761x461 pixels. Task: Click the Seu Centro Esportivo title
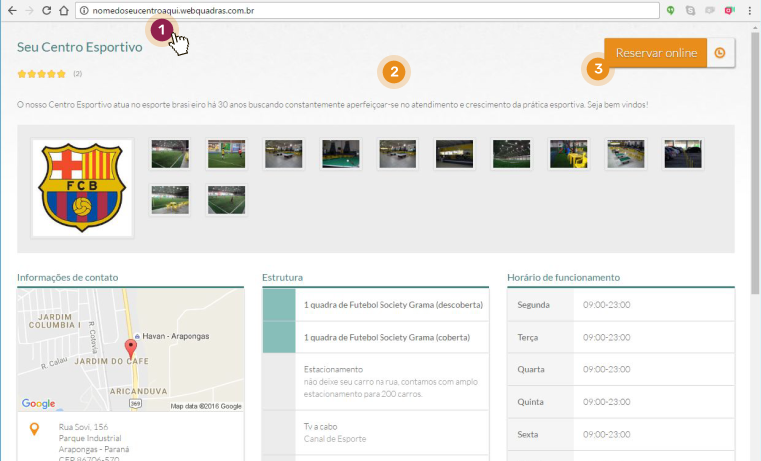pos(79,47)
